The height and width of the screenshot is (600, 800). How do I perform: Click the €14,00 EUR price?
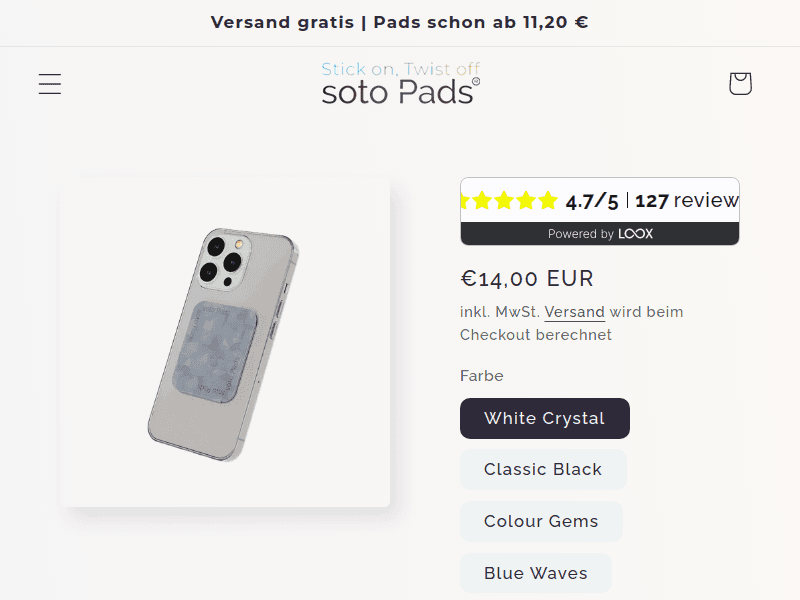(527, 279)
